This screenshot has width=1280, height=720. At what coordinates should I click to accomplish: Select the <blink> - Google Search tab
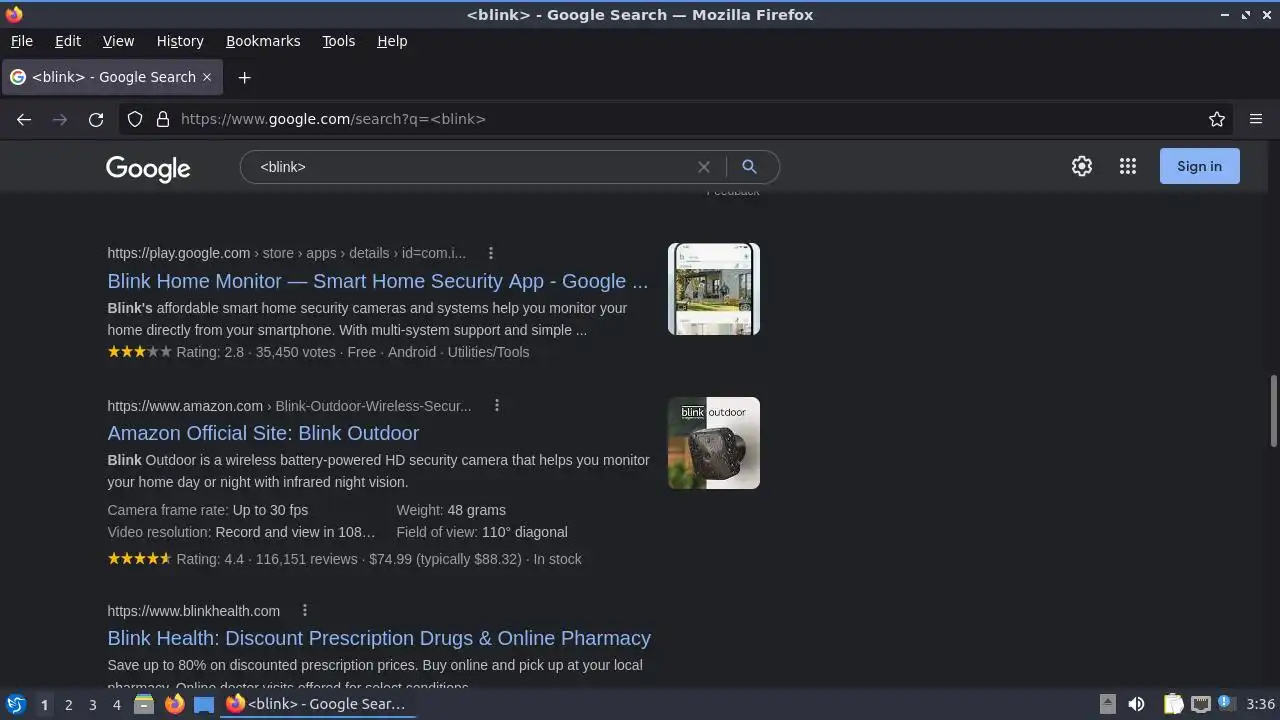[110, 77]
